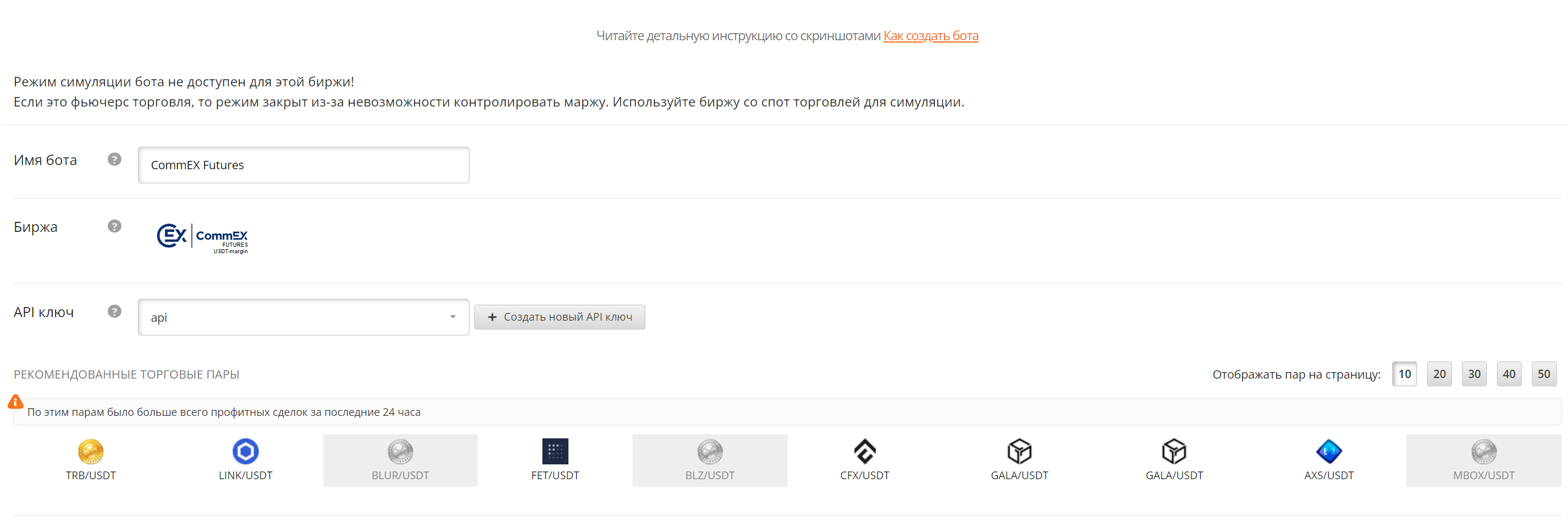This screenshot has height=520, width=1568.
Task: Select the BLZ/USDT pair icon
Action: 710,451
